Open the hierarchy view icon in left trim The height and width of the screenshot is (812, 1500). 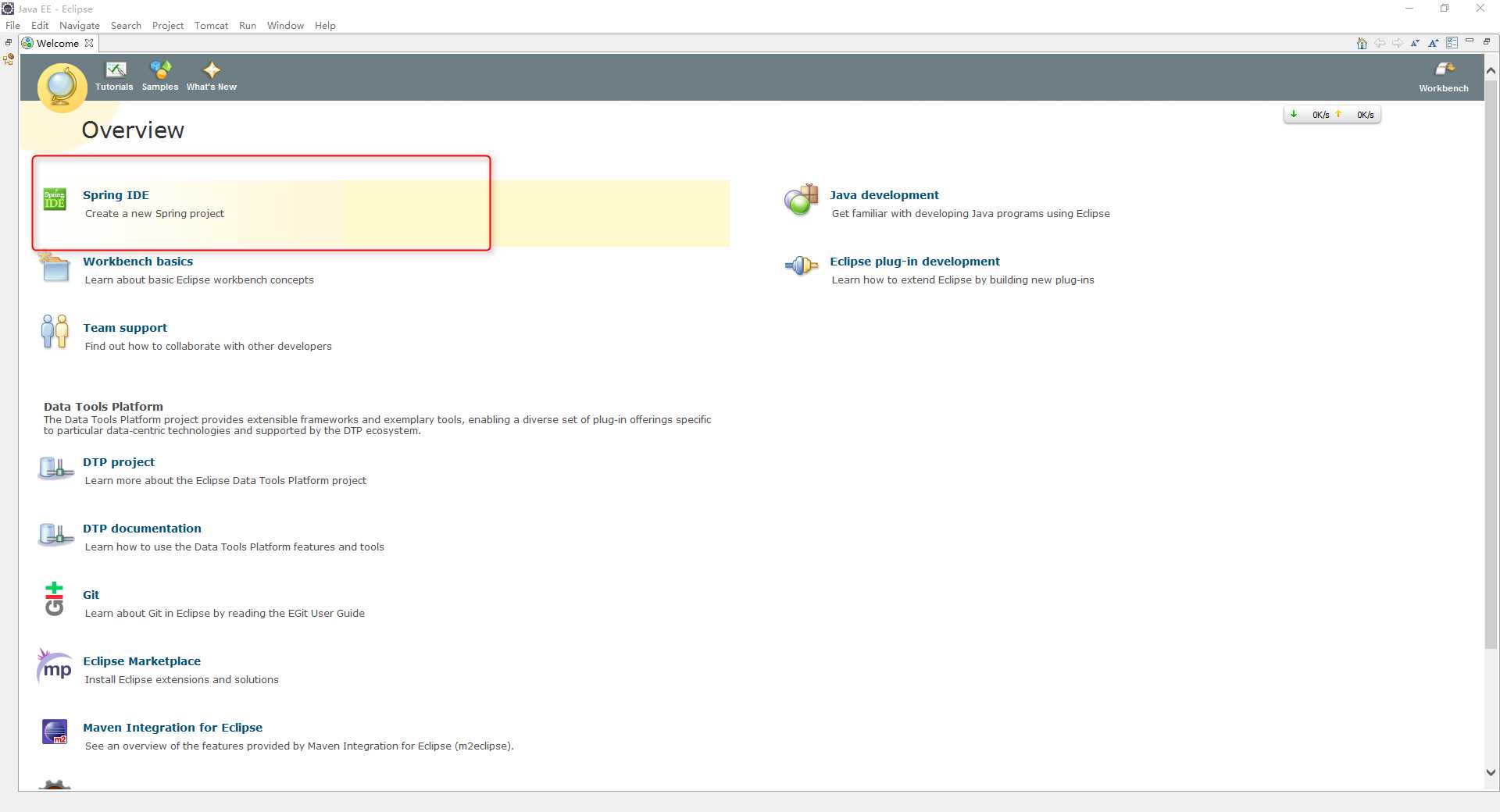coord(9,59)
